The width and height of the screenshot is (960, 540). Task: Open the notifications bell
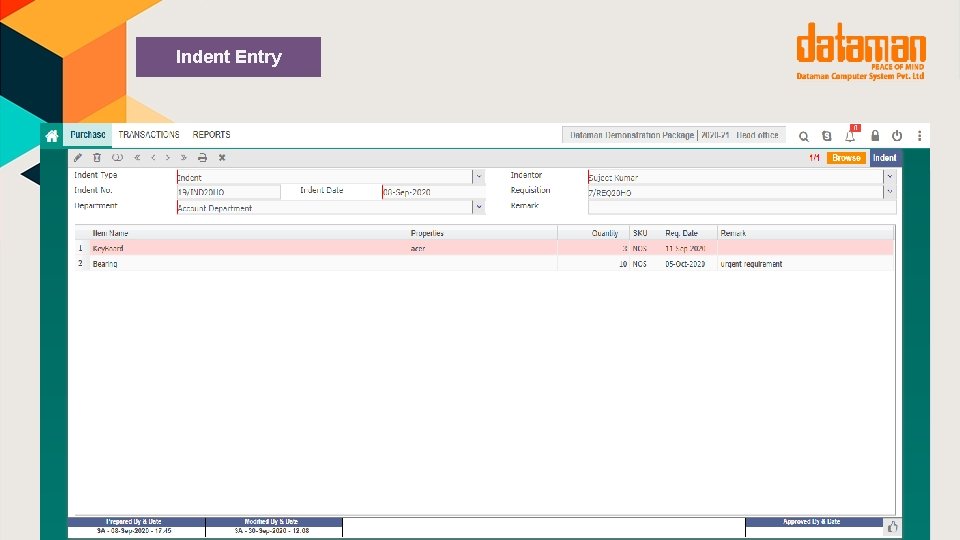click(x=850, y=135)
